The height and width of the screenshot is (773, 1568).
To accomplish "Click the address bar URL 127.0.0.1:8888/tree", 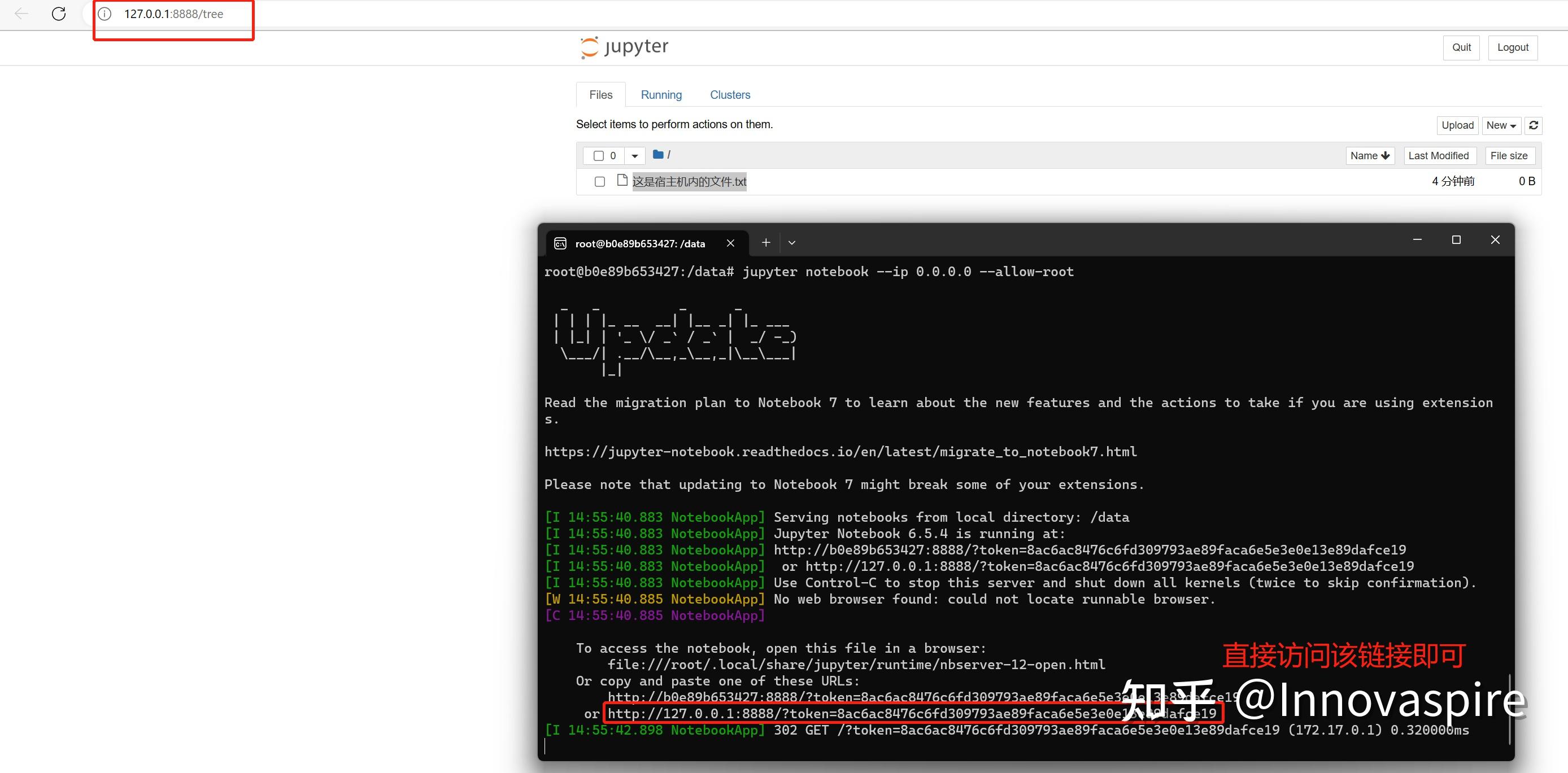I will click(x=173, y=14).
